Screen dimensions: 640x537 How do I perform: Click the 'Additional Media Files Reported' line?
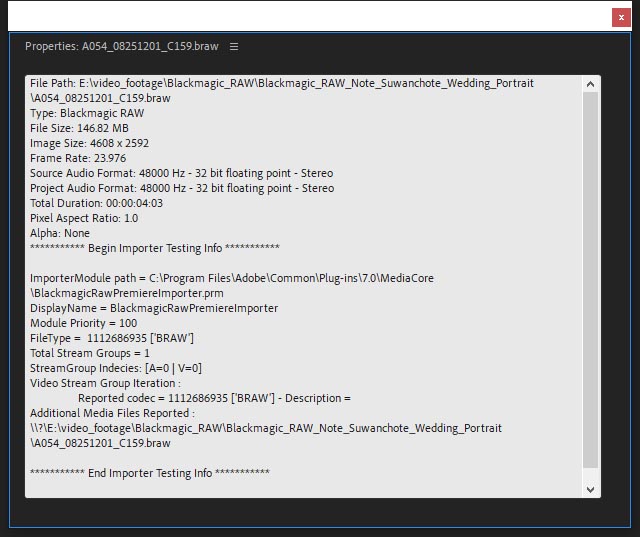tap(112, 413)
